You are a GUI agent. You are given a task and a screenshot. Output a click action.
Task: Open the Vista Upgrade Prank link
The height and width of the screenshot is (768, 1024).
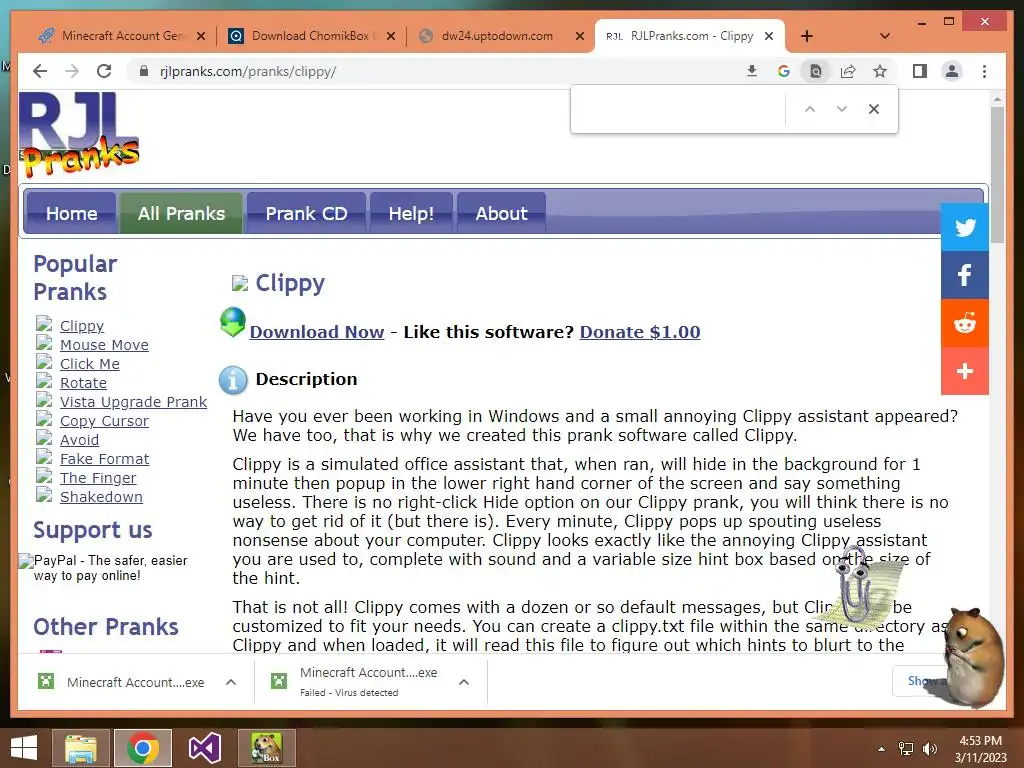pyautogui.click(x=133, y=402)
